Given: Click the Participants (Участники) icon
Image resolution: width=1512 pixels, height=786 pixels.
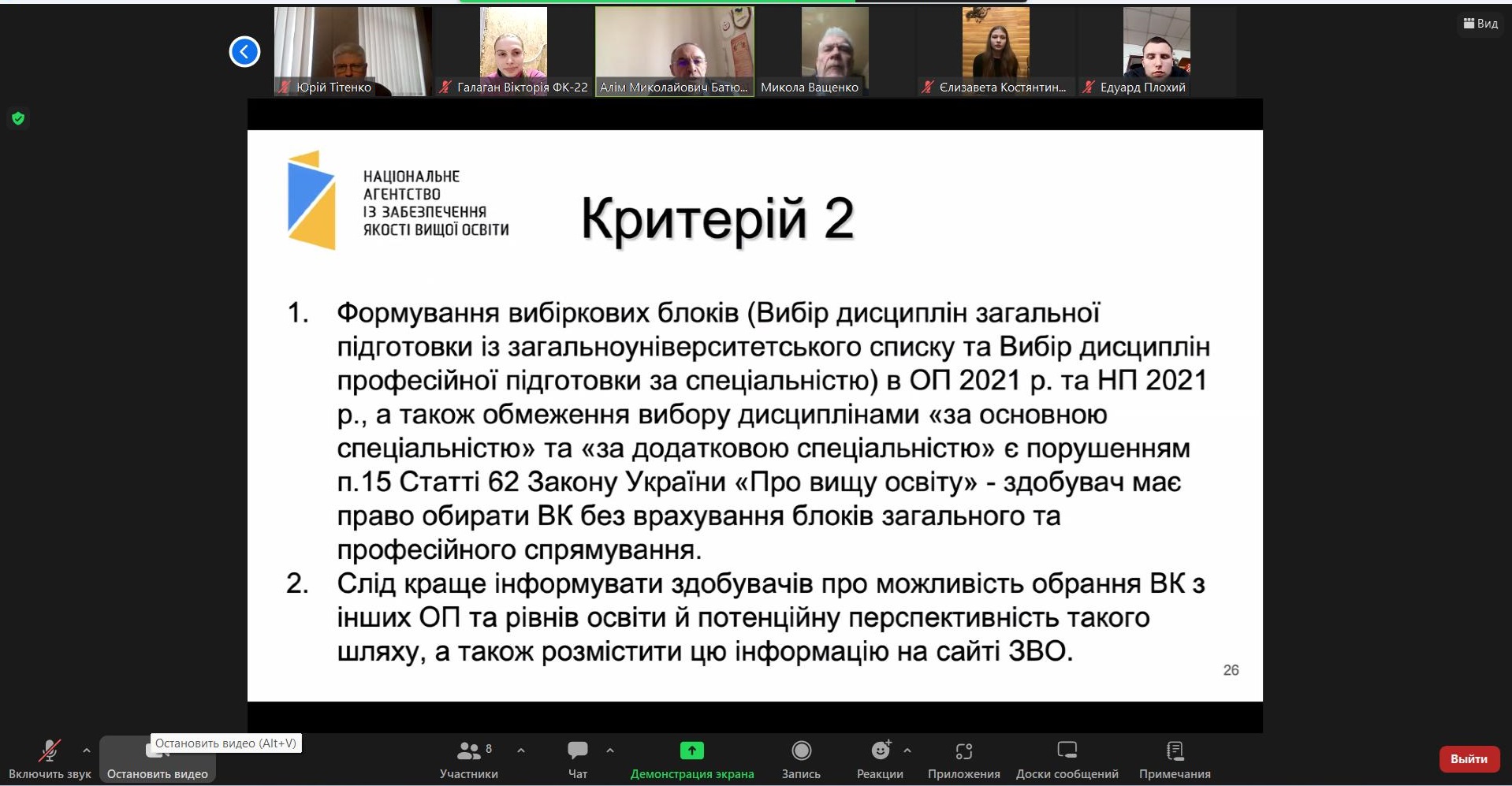Looking at the screenshot, I should point(469,751).
